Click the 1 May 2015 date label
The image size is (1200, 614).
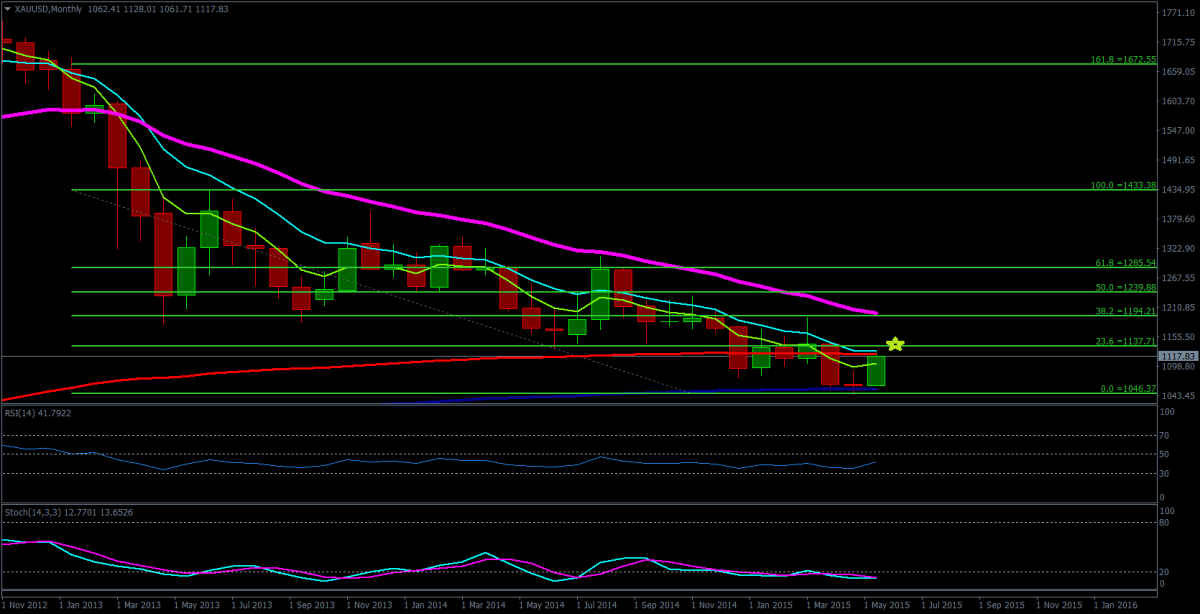pyautogui.click(x=886, y=605)
